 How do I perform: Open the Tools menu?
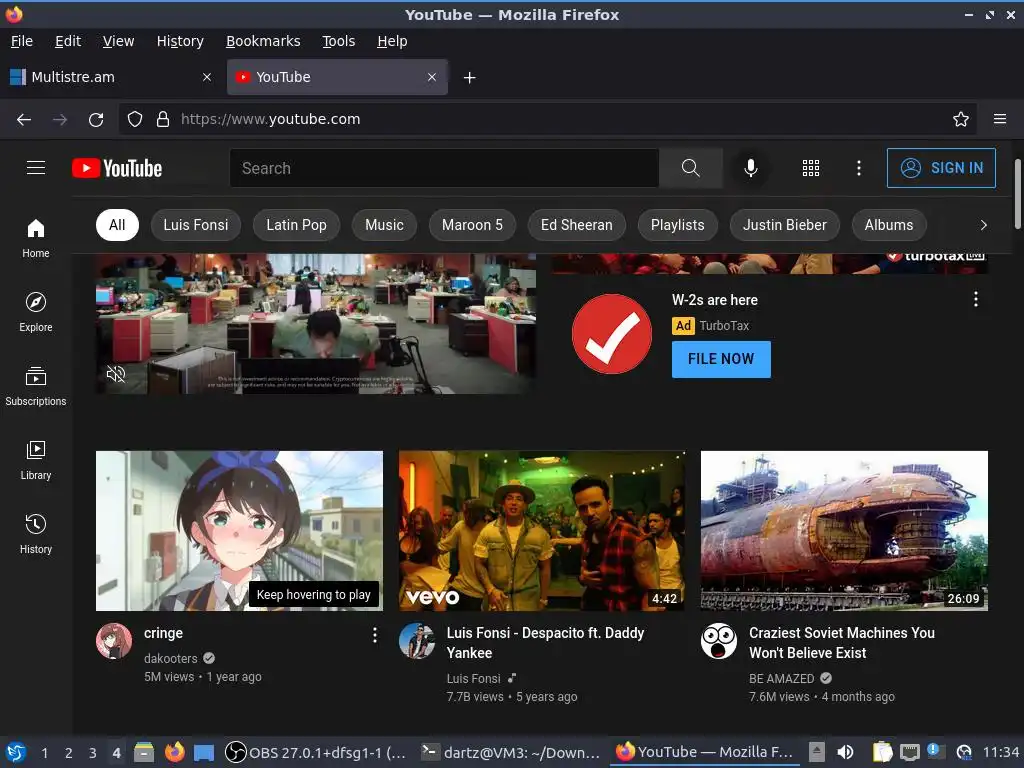339,41
